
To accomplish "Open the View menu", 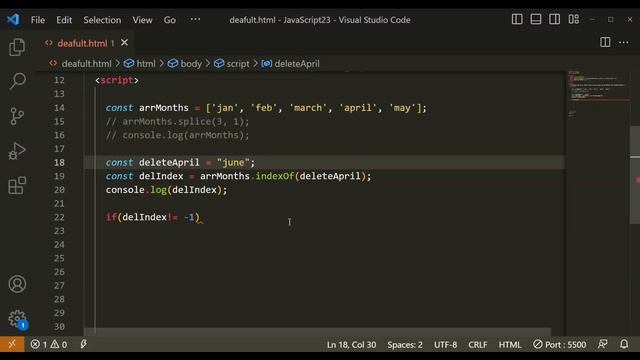I will coord(142,20).
